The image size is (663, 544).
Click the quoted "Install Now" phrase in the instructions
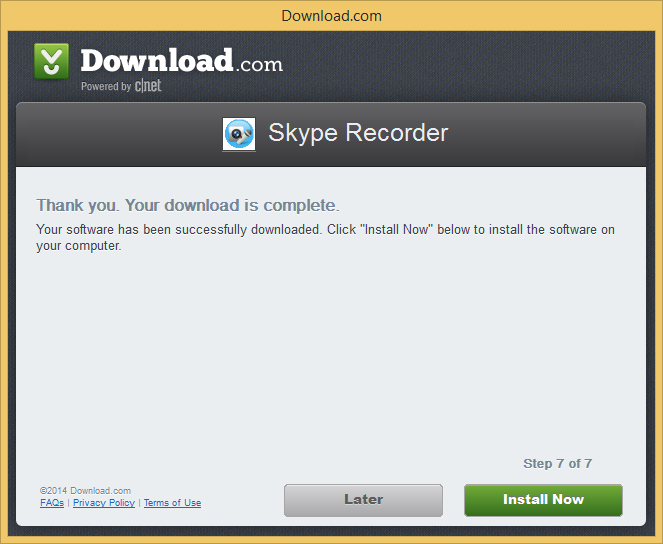pyautogui.click(x=396, y=230)
